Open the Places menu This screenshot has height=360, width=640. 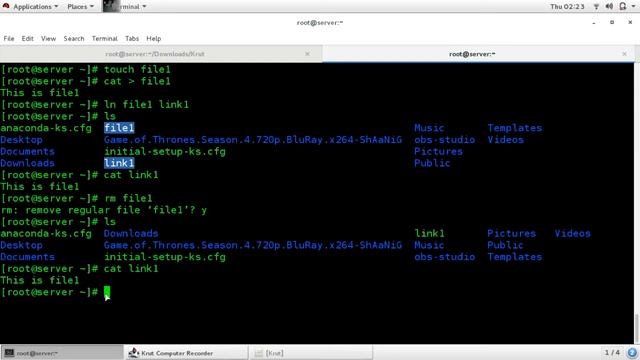click(80, 7)
